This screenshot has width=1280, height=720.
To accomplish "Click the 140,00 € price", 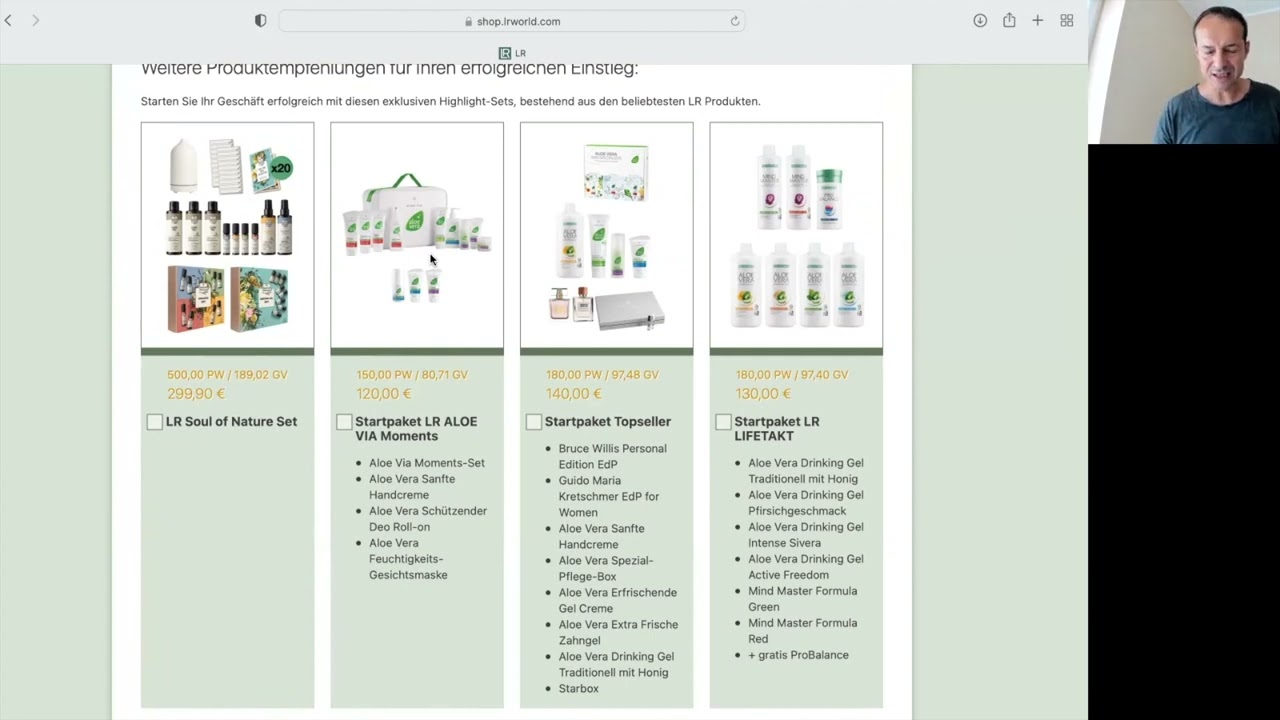I will pyautogui.click(x=574, y=394).
